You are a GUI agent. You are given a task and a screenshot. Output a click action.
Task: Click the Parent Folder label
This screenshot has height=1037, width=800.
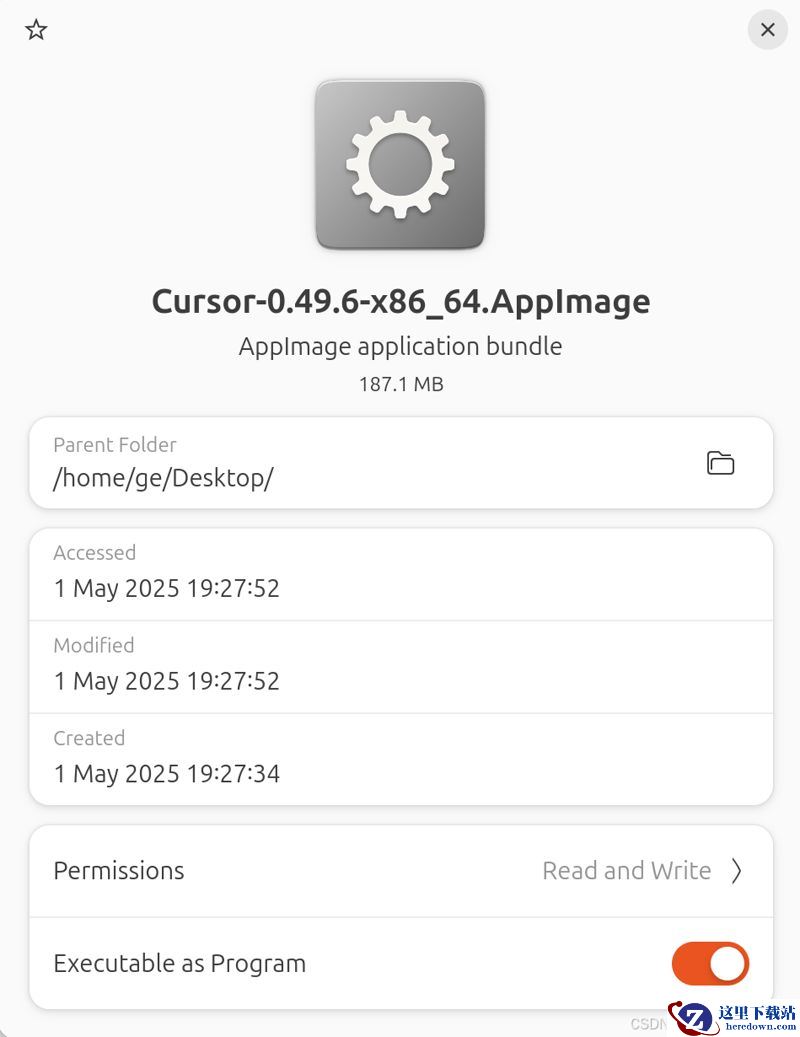(115, 445)
